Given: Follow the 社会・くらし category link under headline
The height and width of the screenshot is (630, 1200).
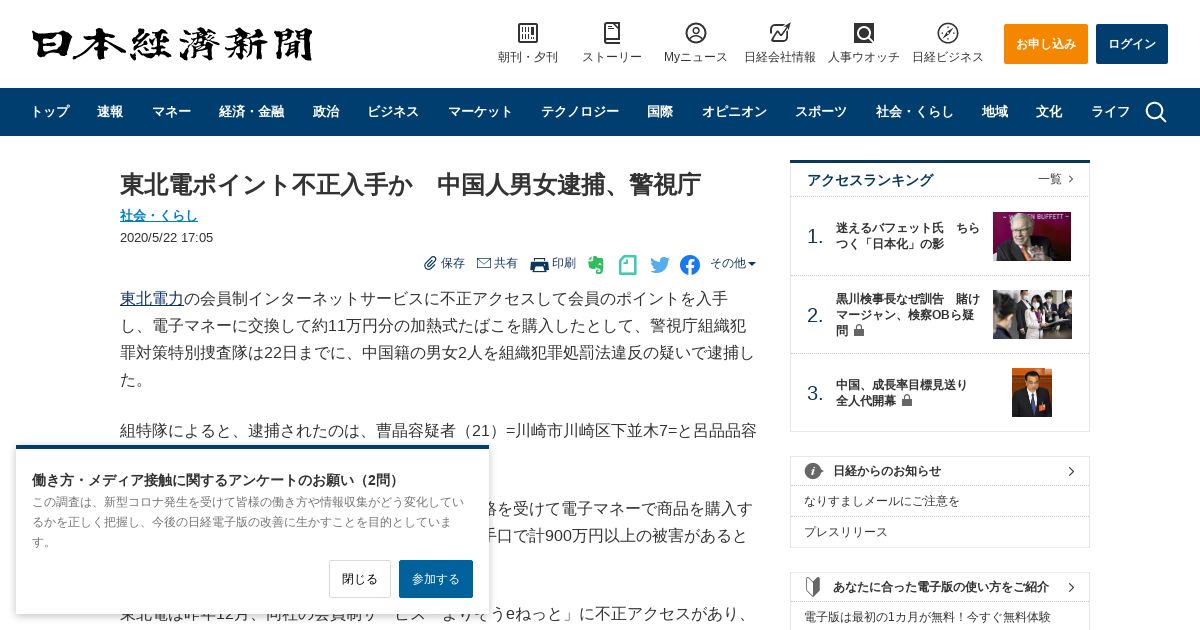Looking at the screenshot, I should pyautogui.click(x=159, y=215).
